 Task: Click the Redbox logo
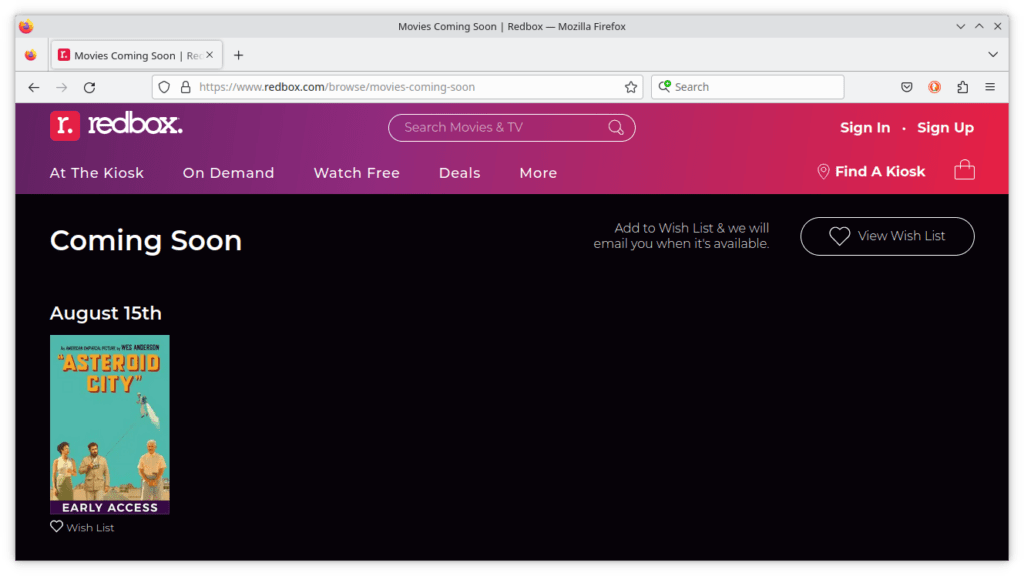(116, 125)
